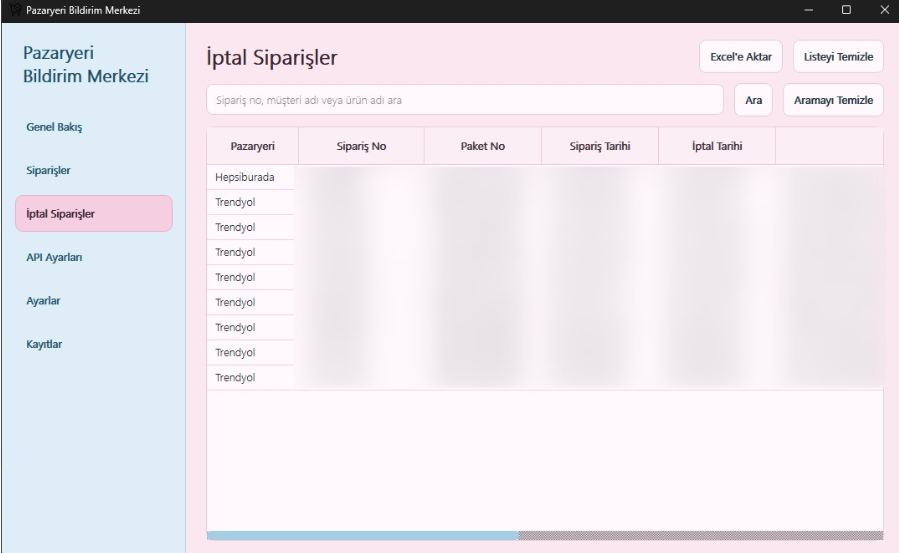The height and width of the screenshot is (553, 899).
Task: Select the Hepsiburada row cell
Action: (251, 177)
